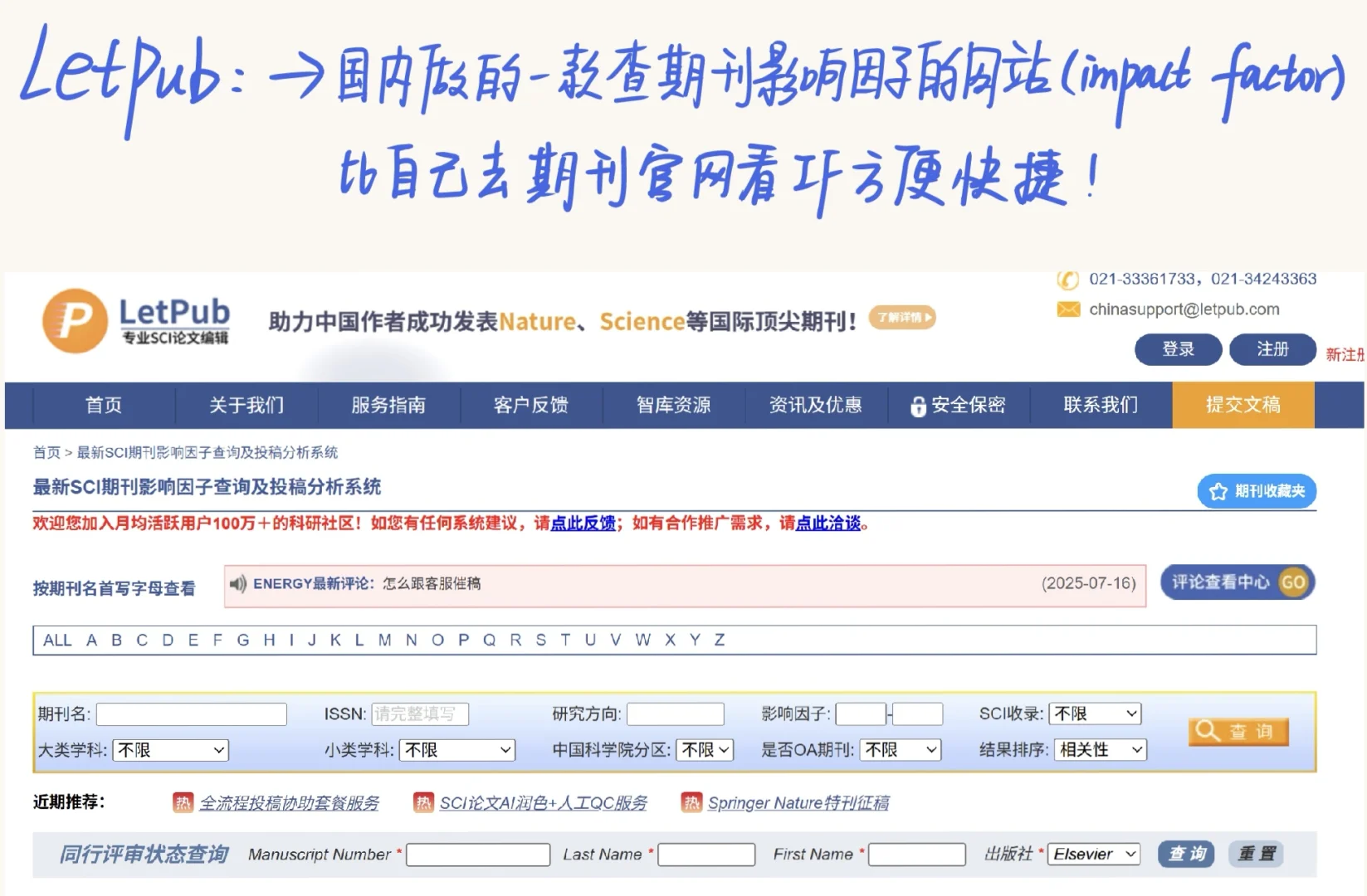Click the lock icon on 安全保密 menu

tap(918, 406)
